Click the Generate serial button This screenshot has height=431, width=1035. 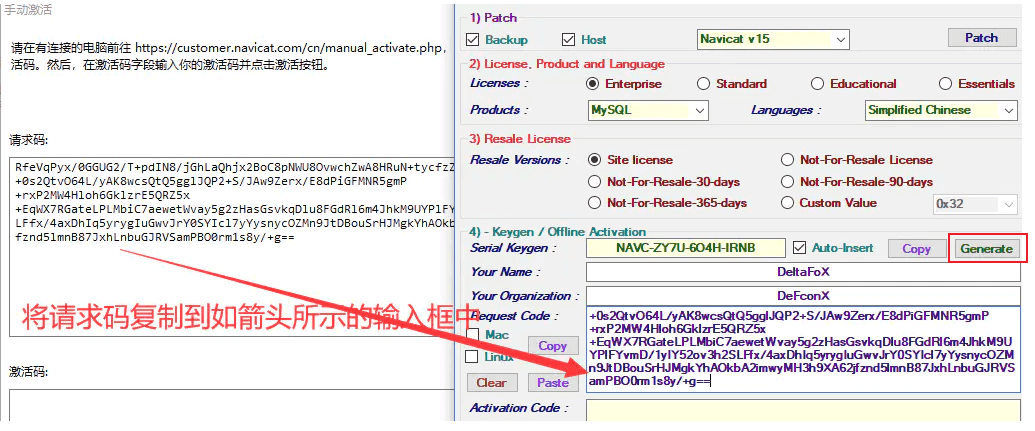pyautogui.click(x=986, y=248)
